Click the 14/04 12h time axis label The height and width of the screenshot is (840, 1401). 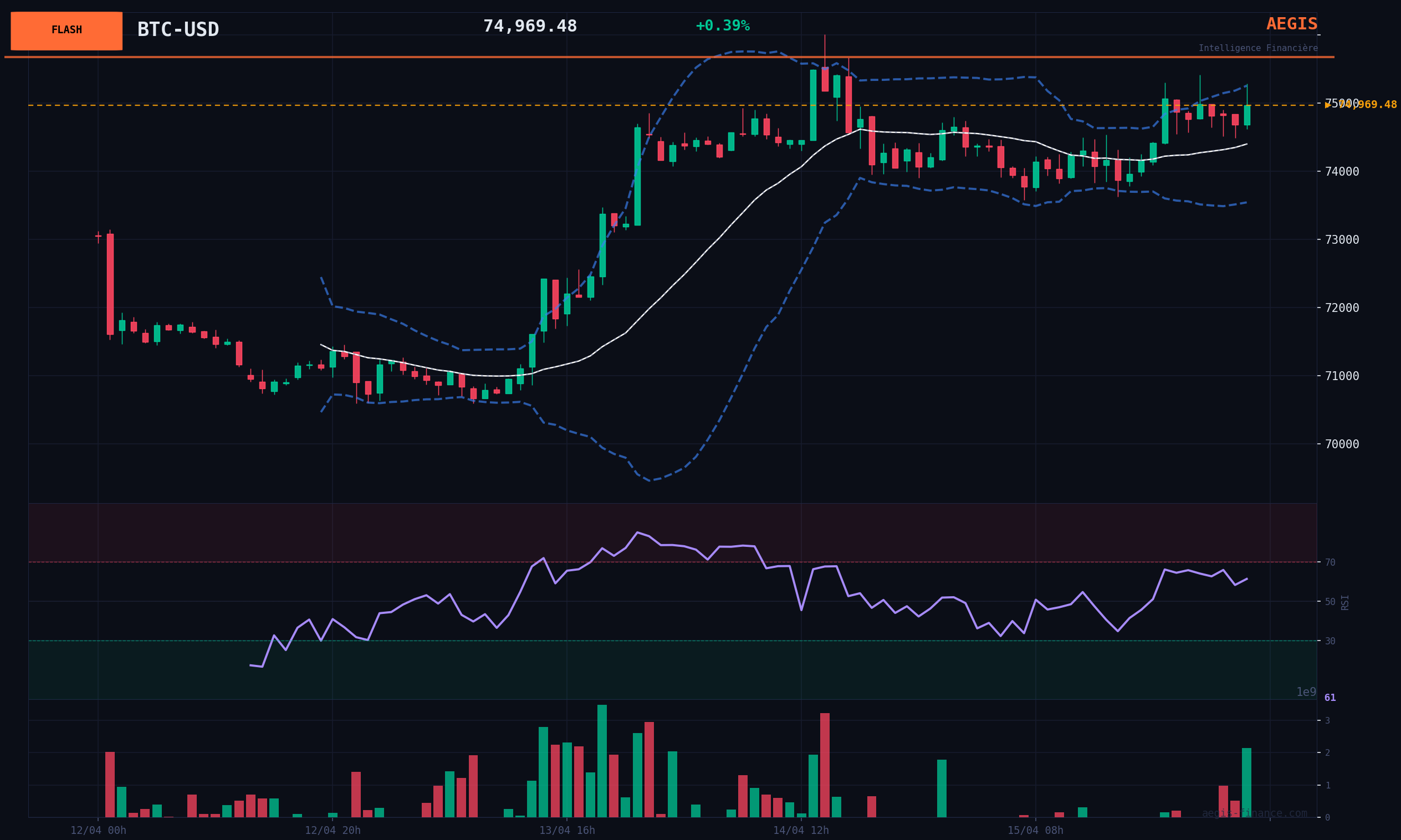(x=801, y=831)
